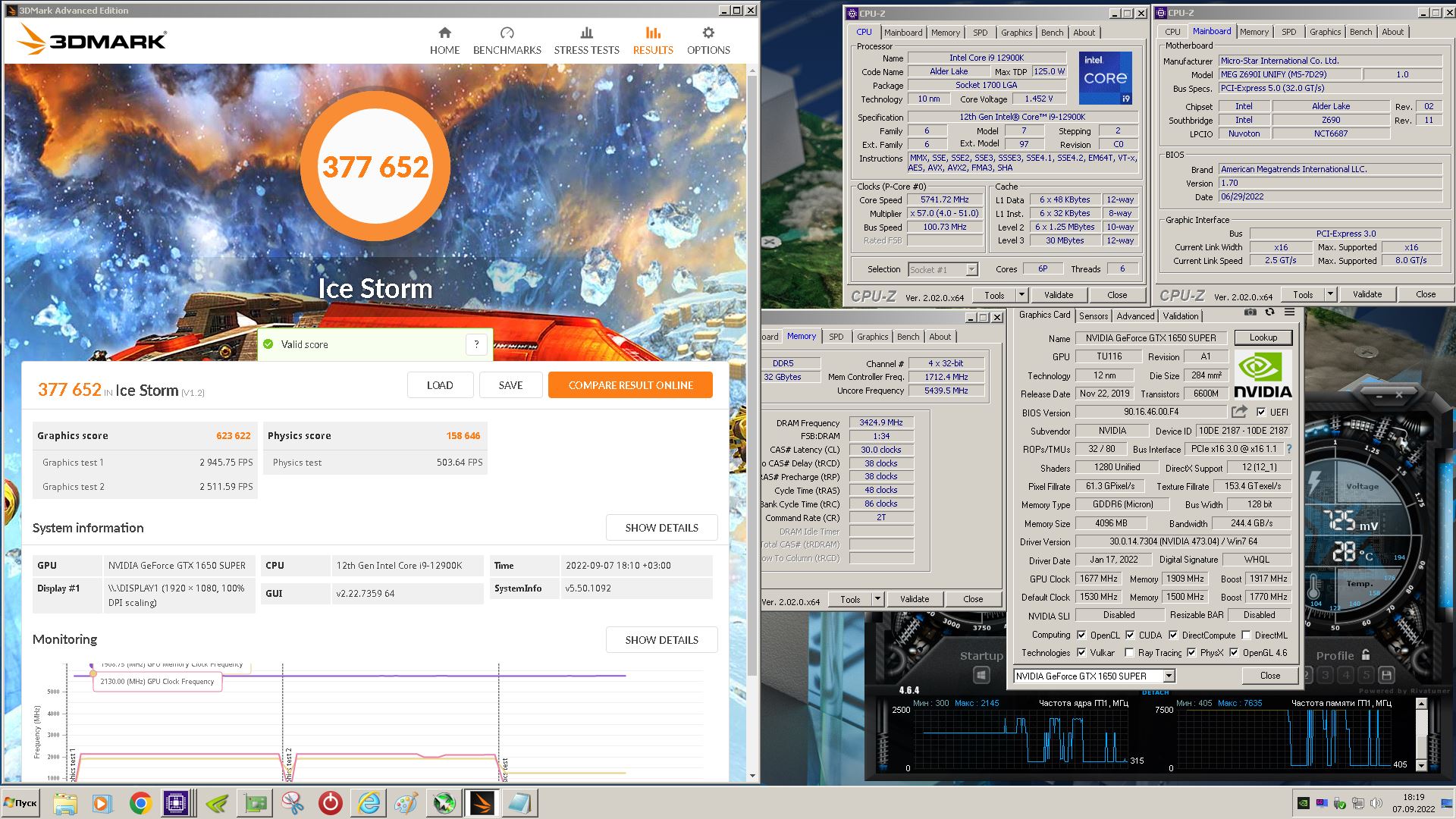Switch to GPU-Z taskbar icon
Screen dimensions: 1456x819
pyautogui.click(x=255, y=803)
